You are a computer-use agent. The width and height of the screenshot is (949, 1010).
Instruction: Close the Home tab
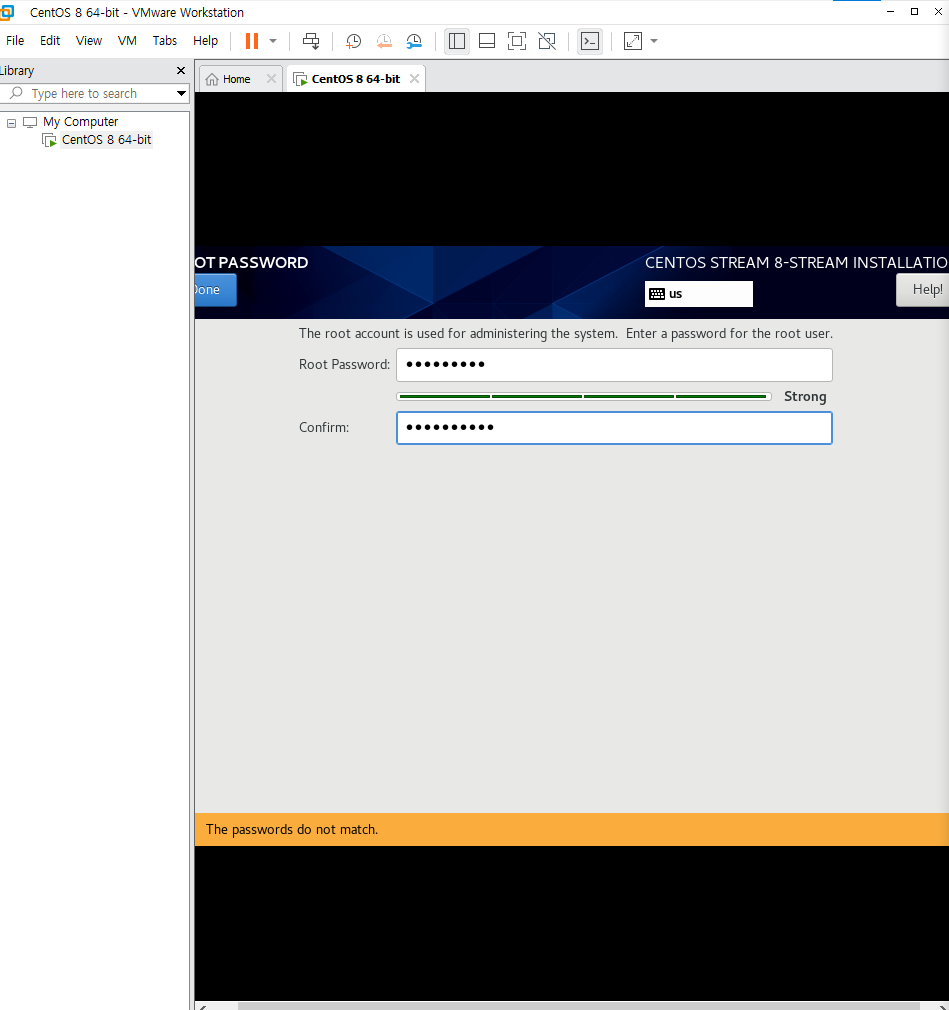(x=271, y=79)
